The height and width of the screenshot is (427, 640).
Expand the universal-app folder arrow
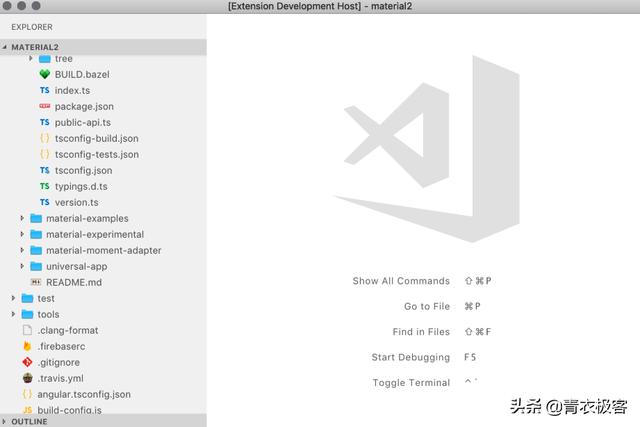22,266
